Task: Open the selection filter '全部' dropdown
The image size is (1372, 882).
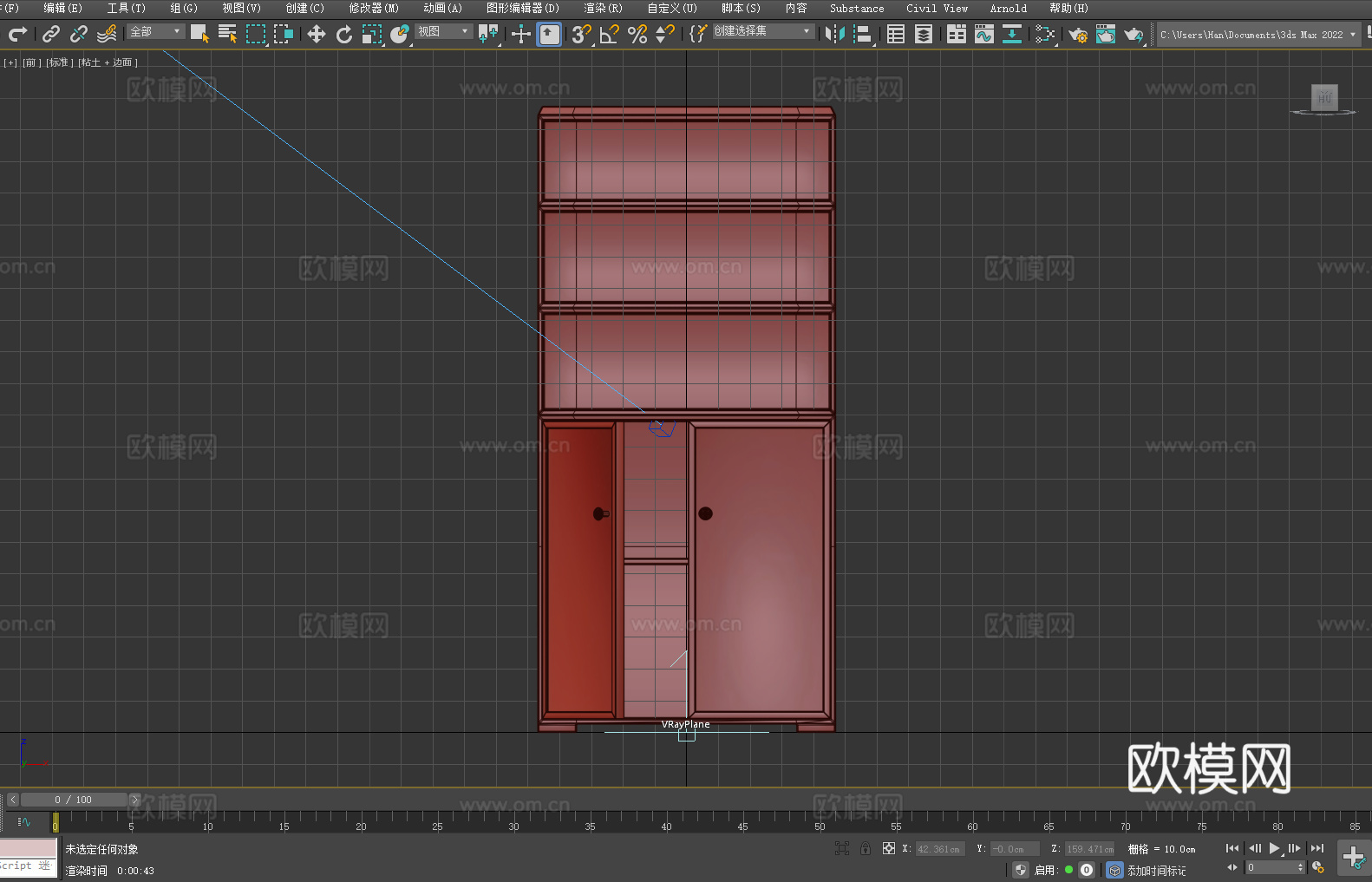Action: [156, 31]
